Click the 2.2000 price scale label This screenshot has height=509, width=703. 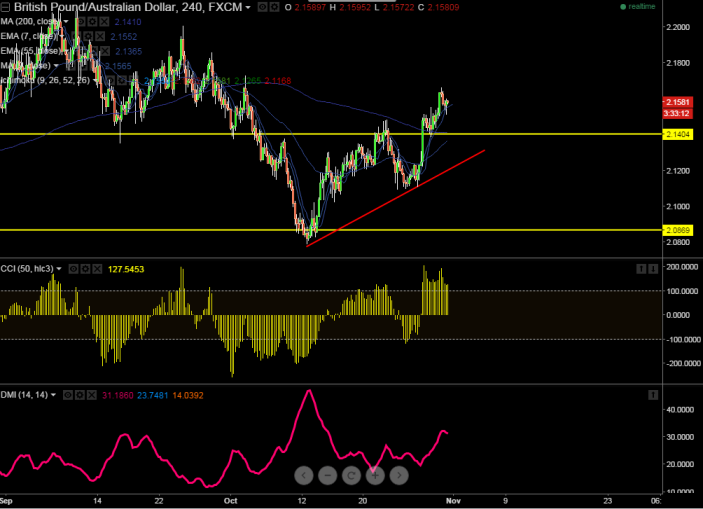point(678,27)
